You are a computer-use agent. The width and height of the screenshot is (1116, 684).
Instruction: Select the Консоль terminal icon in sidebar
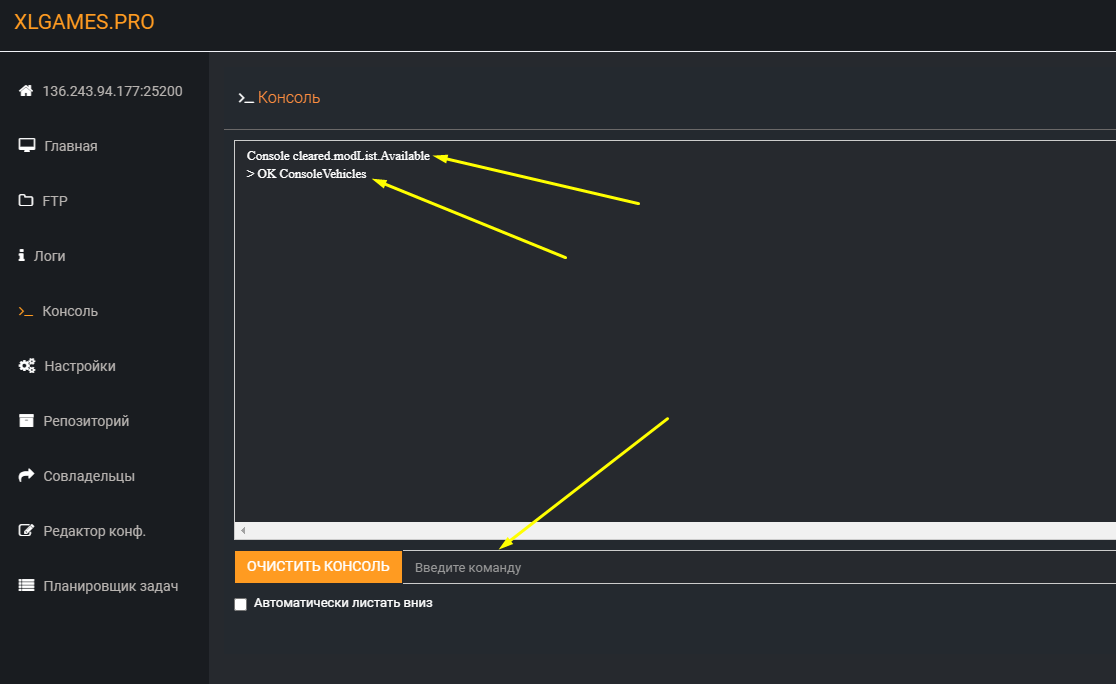[x=26, y=311]
